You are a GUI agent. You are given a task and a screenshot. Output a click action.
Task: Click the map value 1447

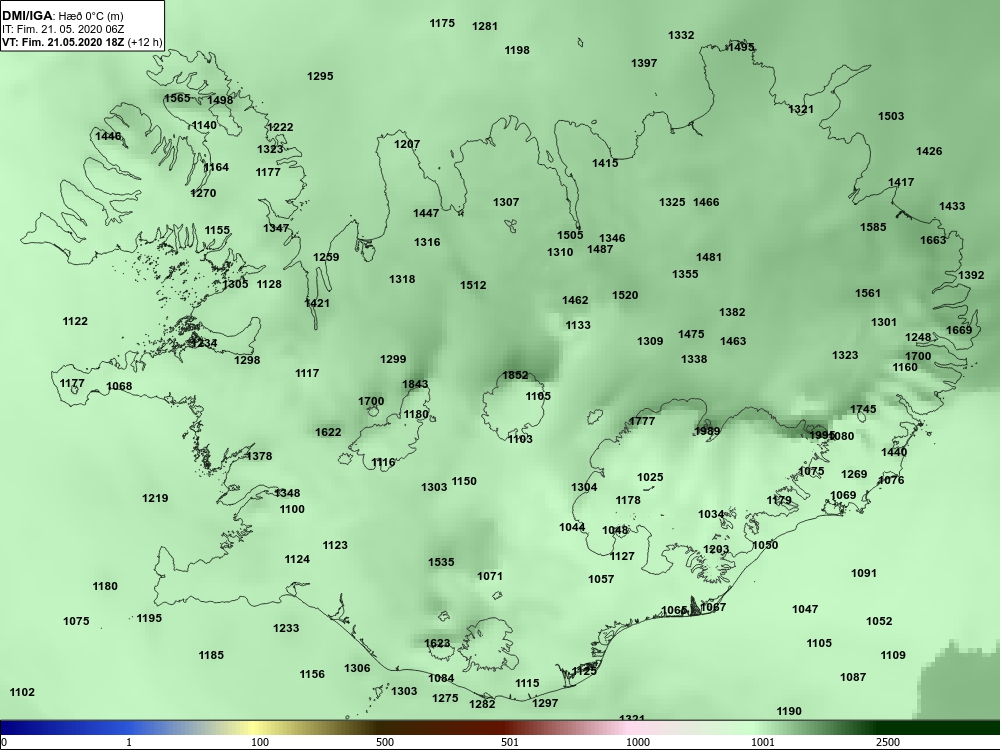pyautogui.click(x=426, y=213)
